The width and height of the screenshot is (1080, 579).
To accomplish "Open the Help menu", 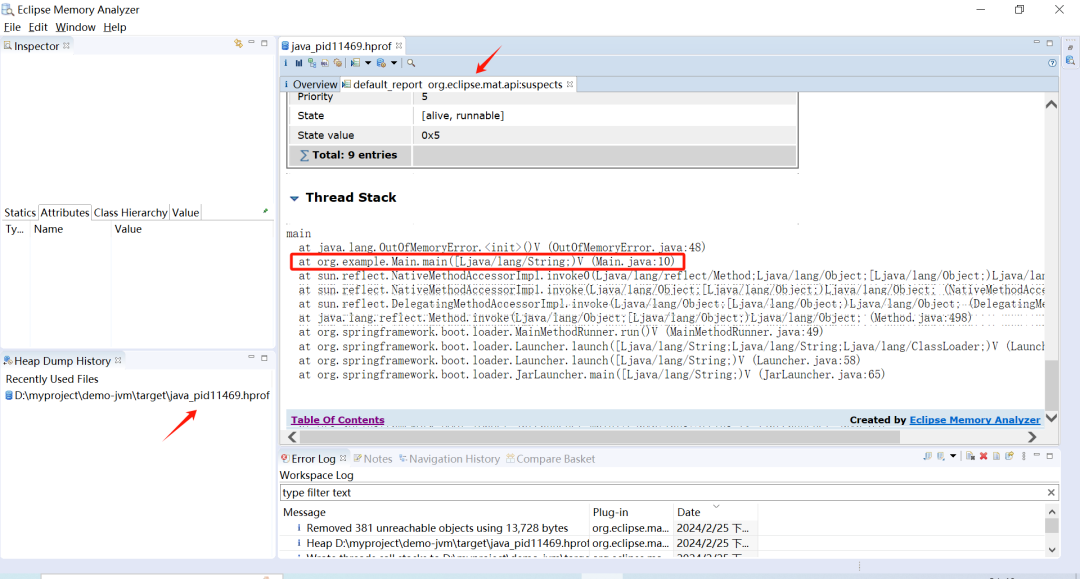I will (115, 27).
